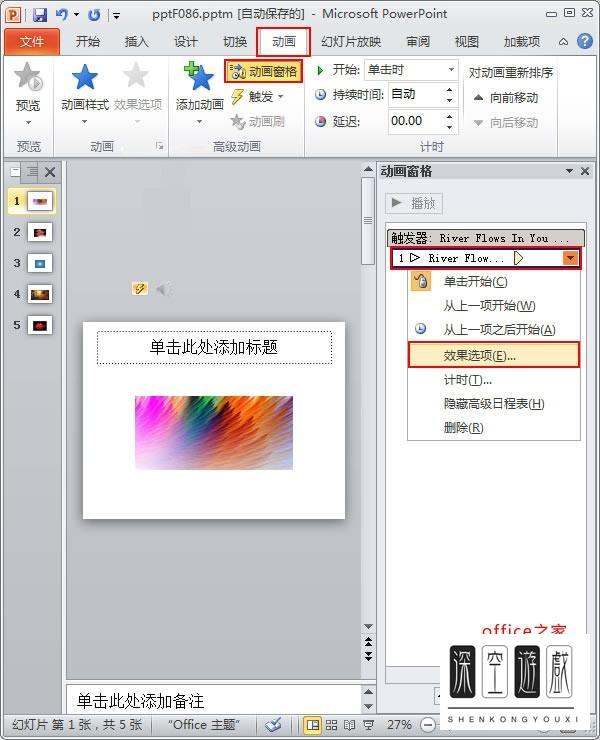Start Slide Show view from status bar
Viewport: 600px width, 740px height.
point(368,724)
